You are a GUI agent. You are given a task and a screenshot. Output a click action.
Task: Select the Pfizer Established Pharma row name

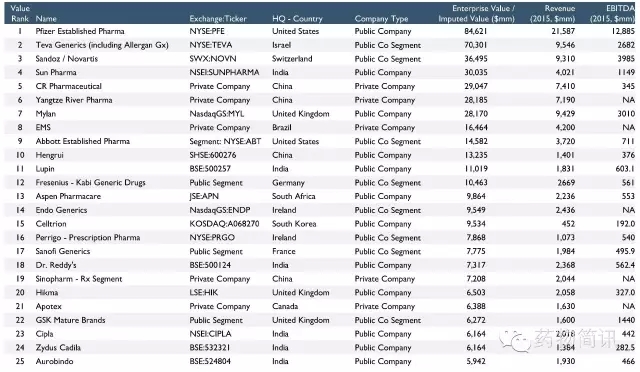pos(80,31)
